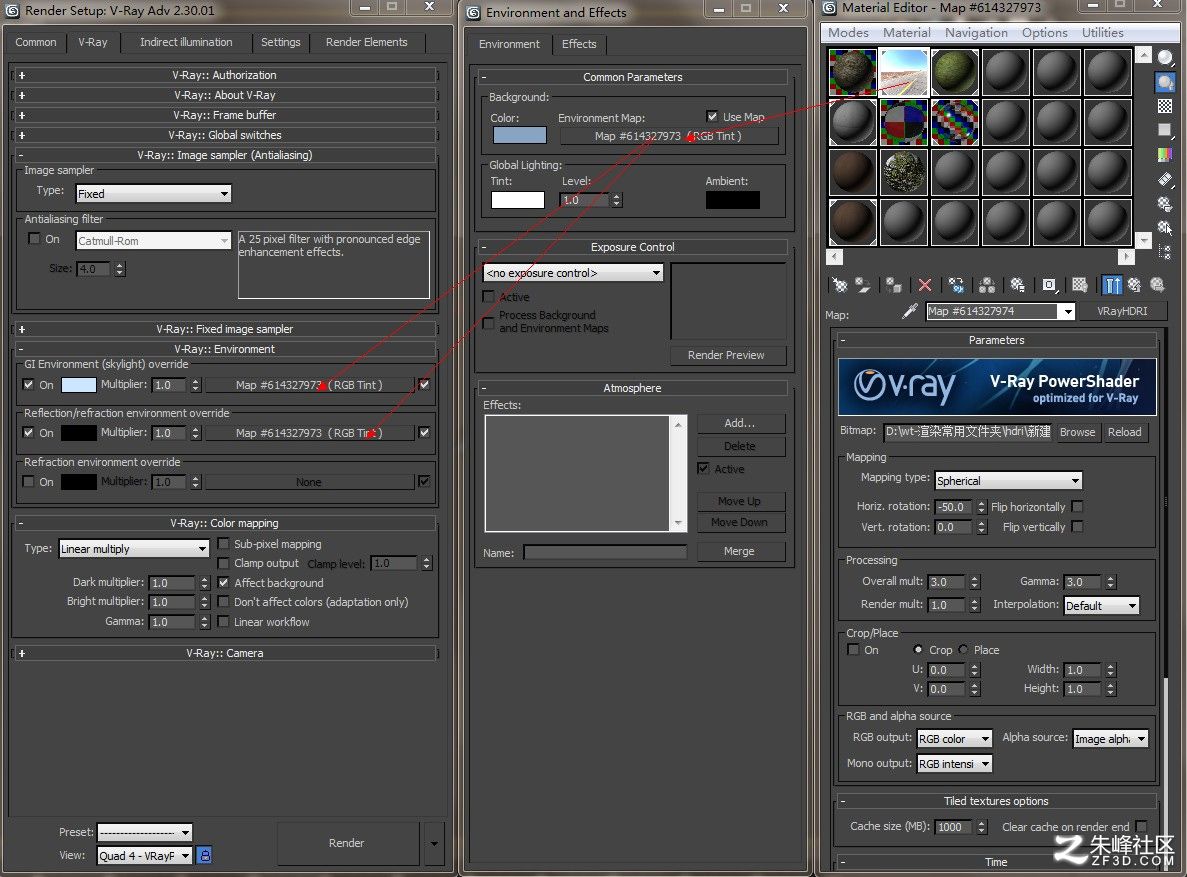
Task: Click the eyedropper pick-material icon beside Map
Action: pyautogui.click(x=910, y=311)
